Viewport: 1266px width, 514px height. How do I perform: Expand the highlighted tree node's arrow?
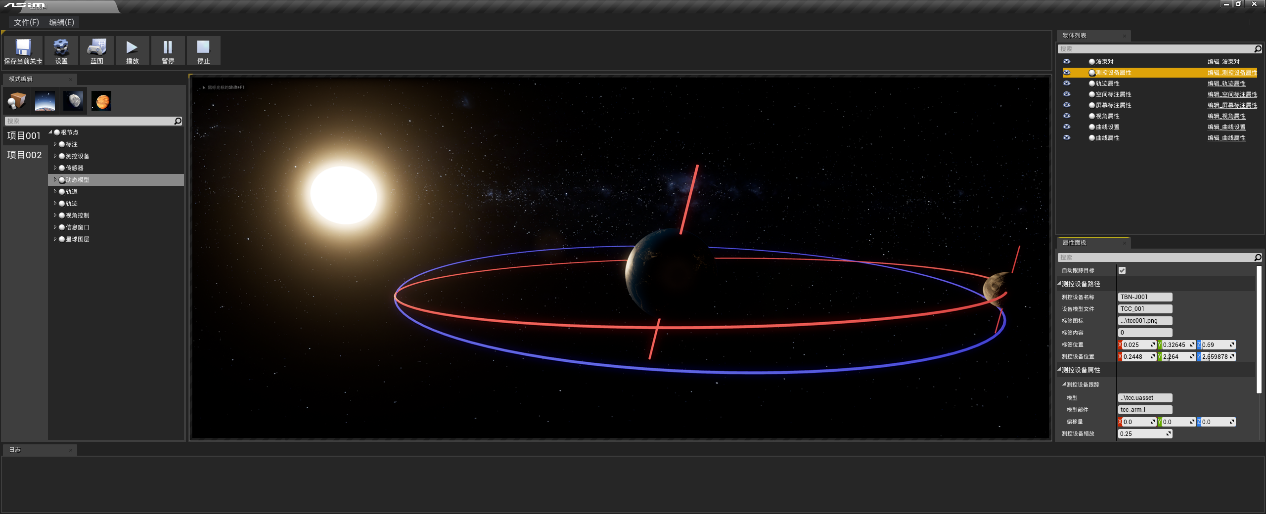(x=55, y=180)
